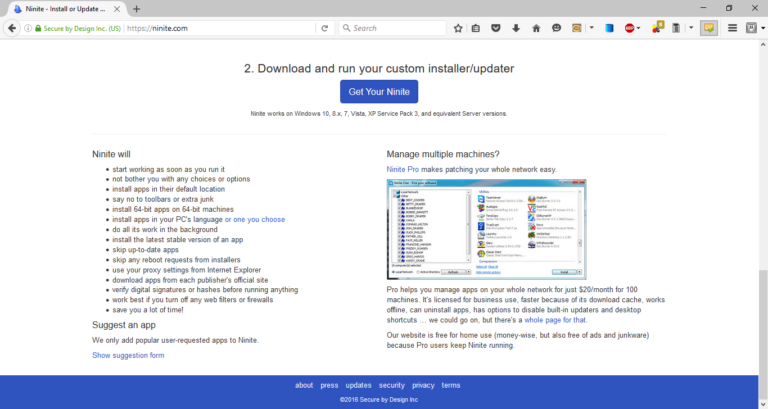Image resolution: width=768 pixels, height=409 pixels.
Task: Click the scrollbar up arrow
Action: tap(763, 45)
